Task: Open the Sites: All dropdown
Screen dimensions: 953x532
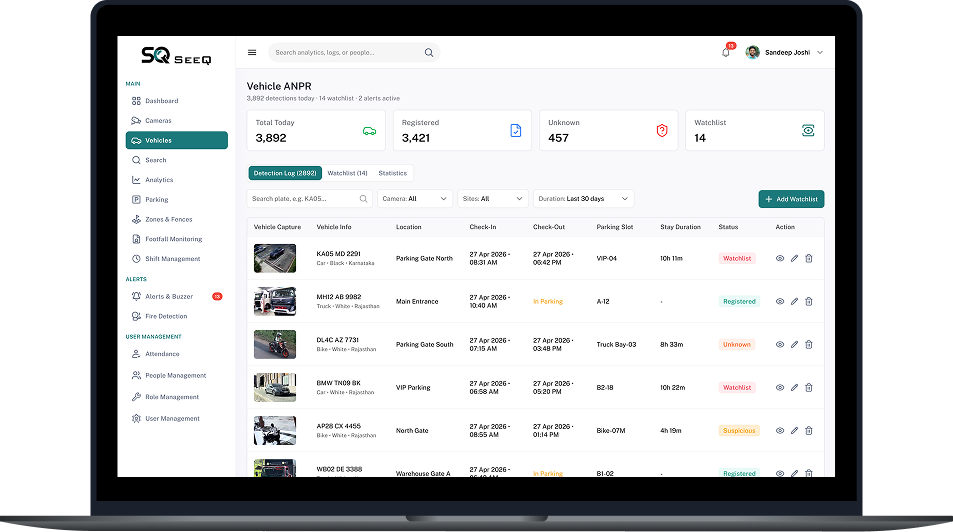Action: click(492, 199)
